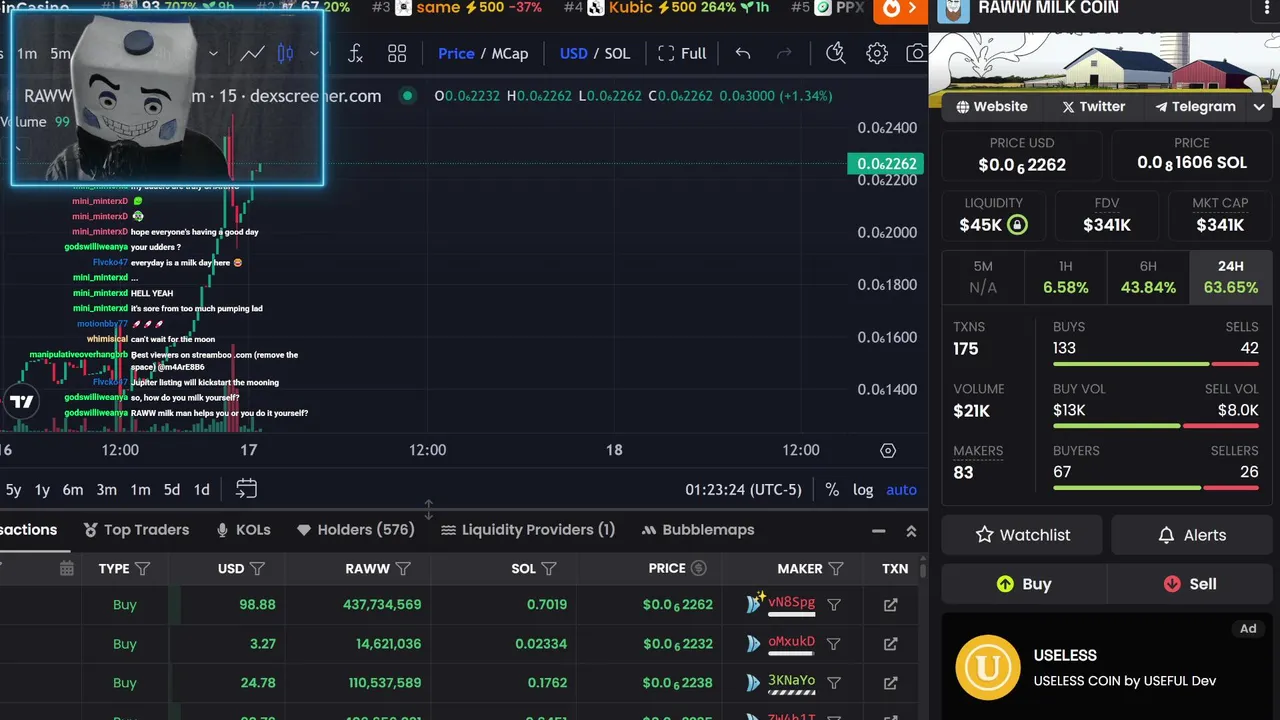Screen dimensions: 1280x720
Task: Expand more social links chevron
Action: point(1259,107)
